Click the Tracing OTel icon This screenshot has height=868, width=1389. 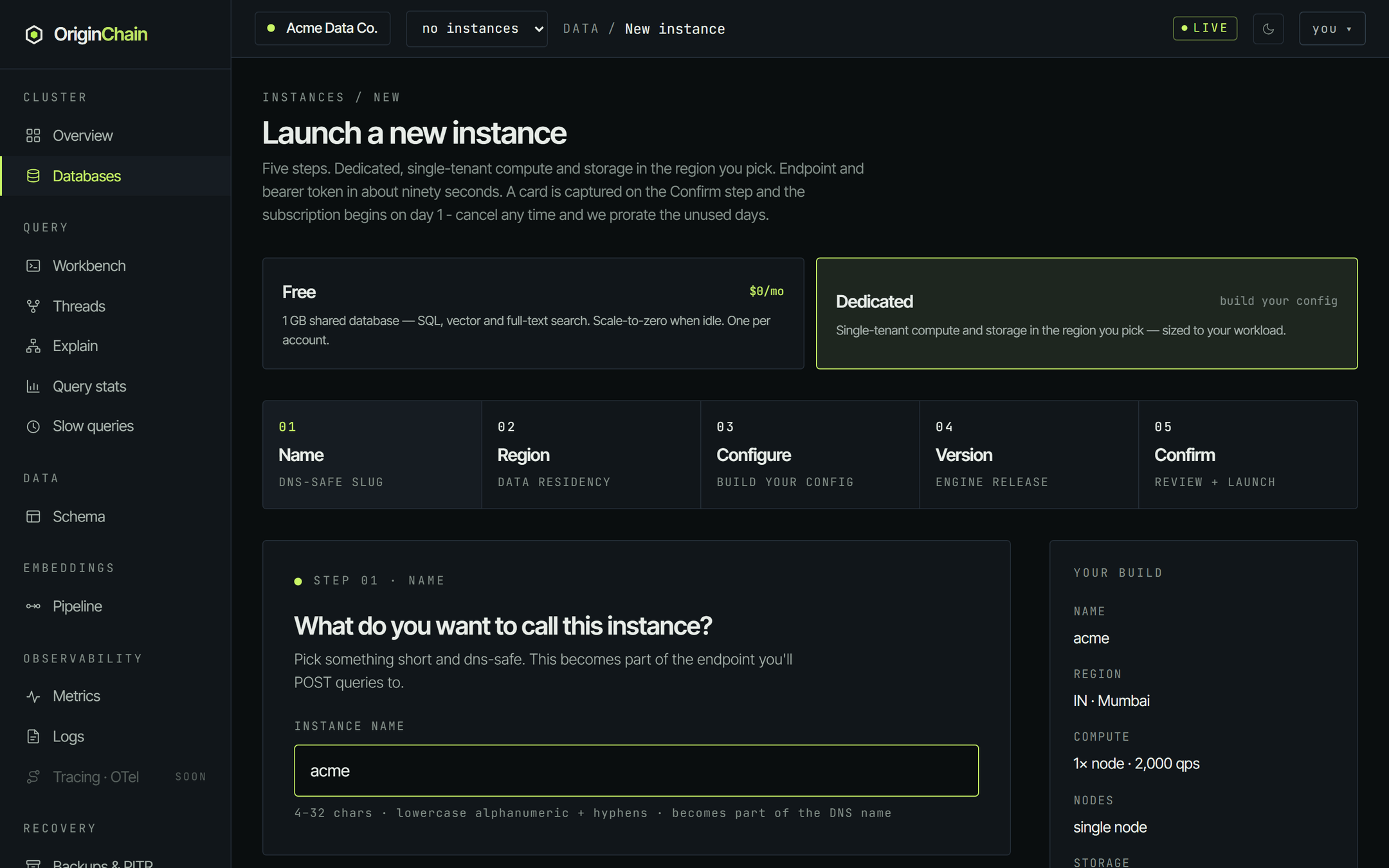coord(33,777)
